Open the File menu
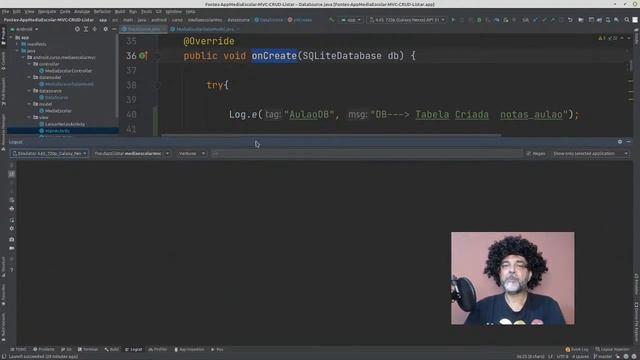This screenshot has height=360, width=640. click(x=5, y=11)
